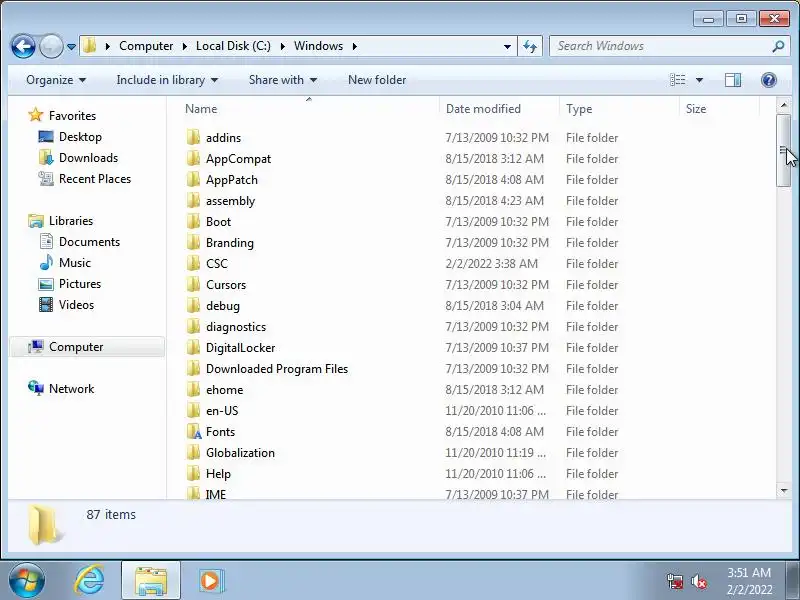The height and width of the screenshot is (600, 800).
Task: Click the magnifier search icon
Action: point(779,46)
